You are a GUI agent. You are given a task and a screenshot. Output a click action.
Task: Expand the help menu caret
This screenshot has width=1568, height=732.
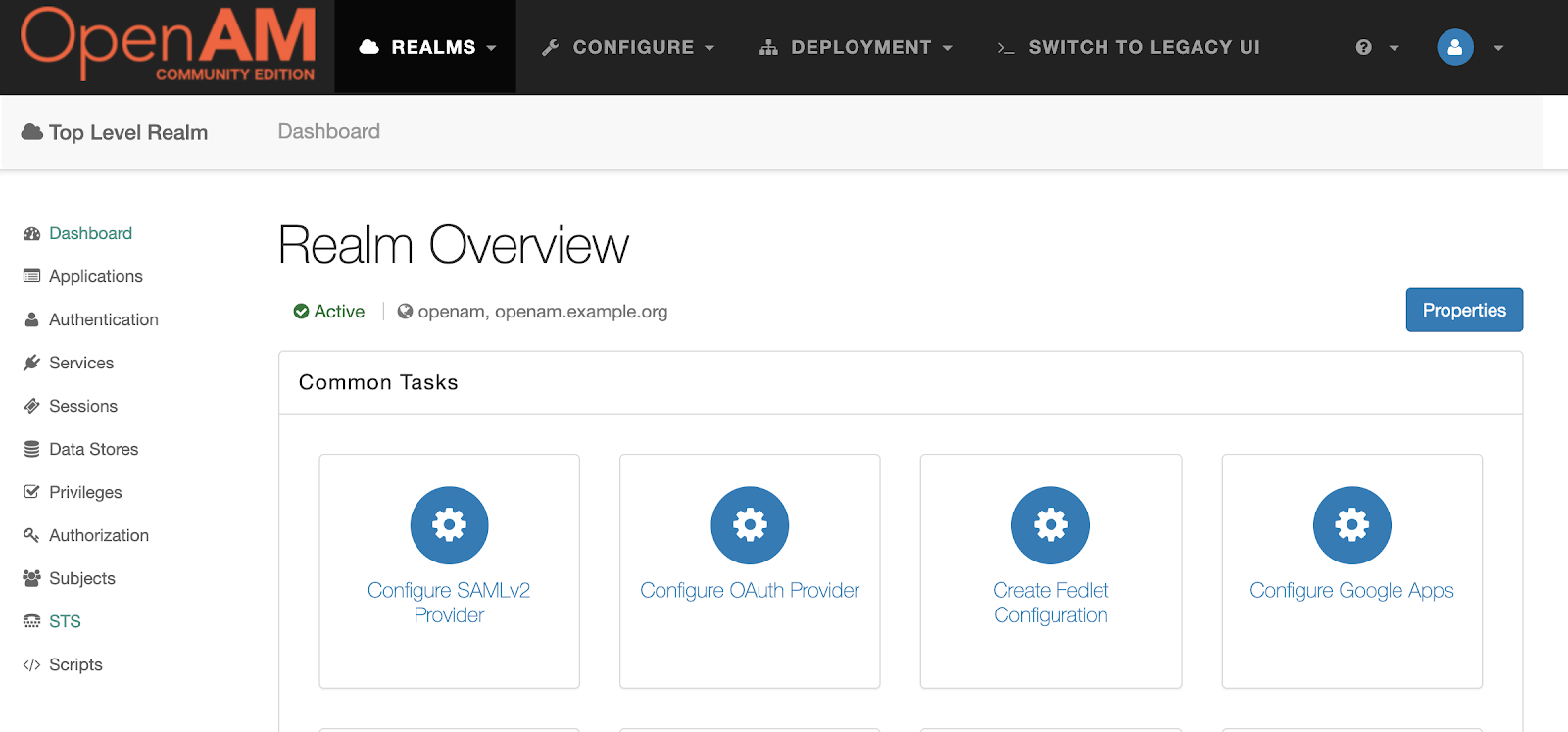[1394, 48]
